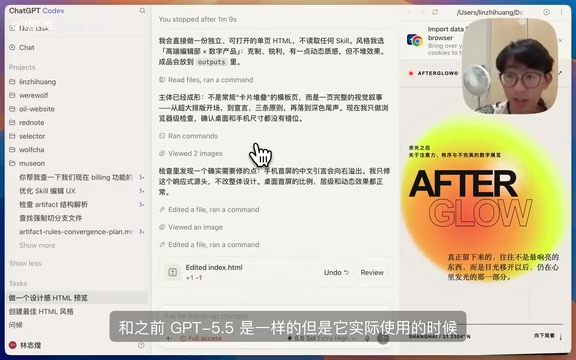Click the preview URL path field

pos(490,12)
